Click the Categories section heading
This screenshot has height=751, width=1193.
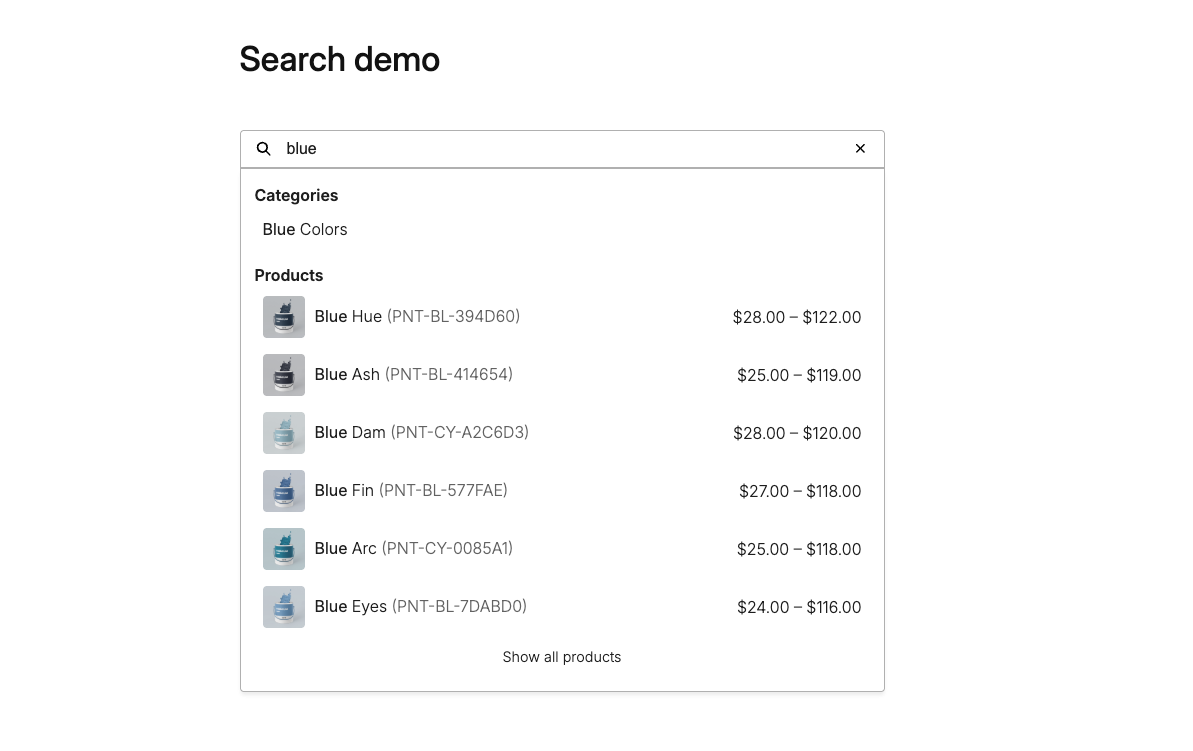tap(296, 196)
